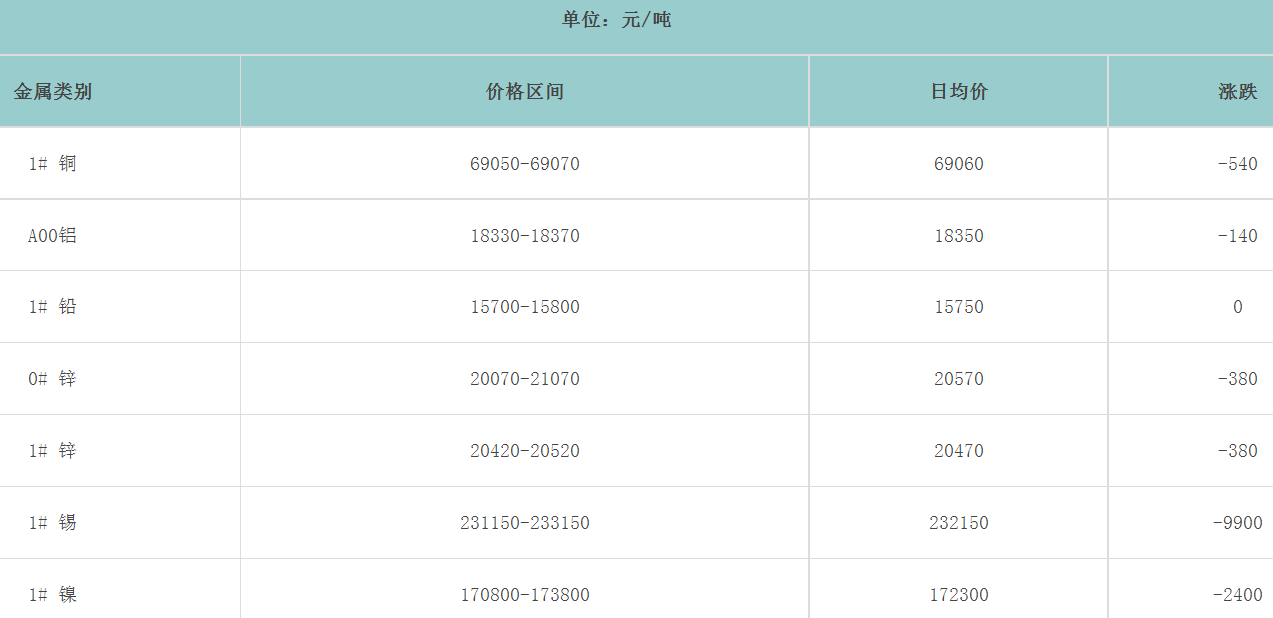Click the 1# 铅 metal name
Screen dimensions: 1273x618
tap(52, 307)
